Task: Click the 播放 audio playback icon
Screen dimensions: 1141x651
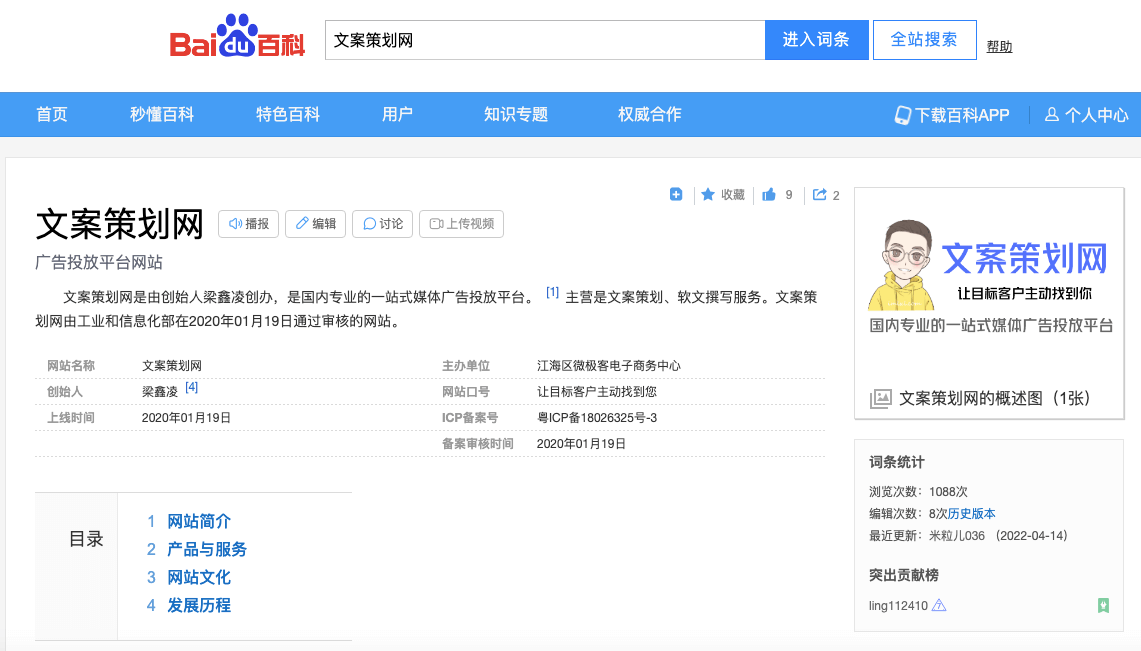Action: [x=234, y=224]
